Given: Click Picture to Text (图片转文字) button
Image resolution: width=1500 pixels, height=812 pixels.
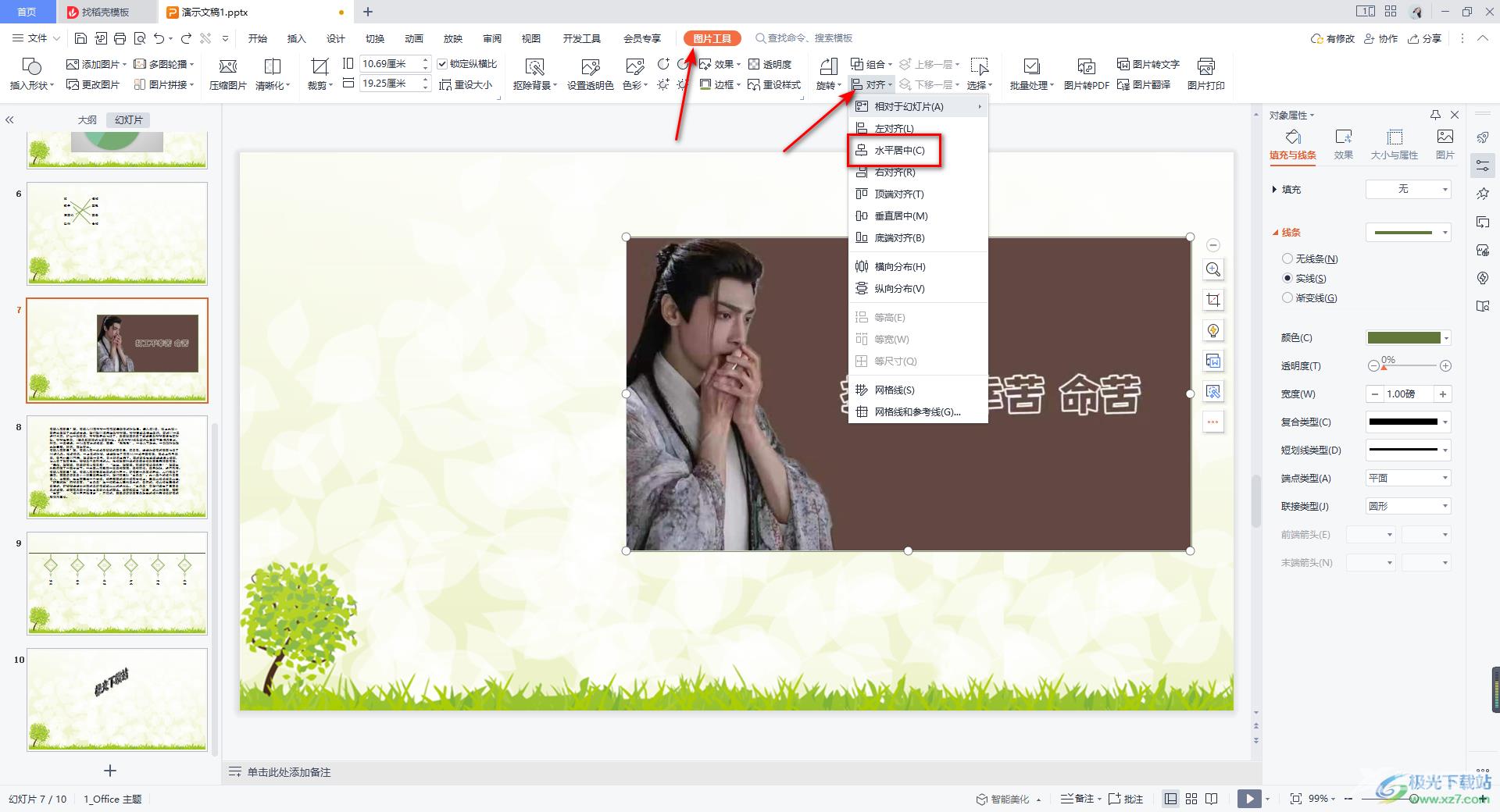Looking at the screenshot, I should point(1148,64).
